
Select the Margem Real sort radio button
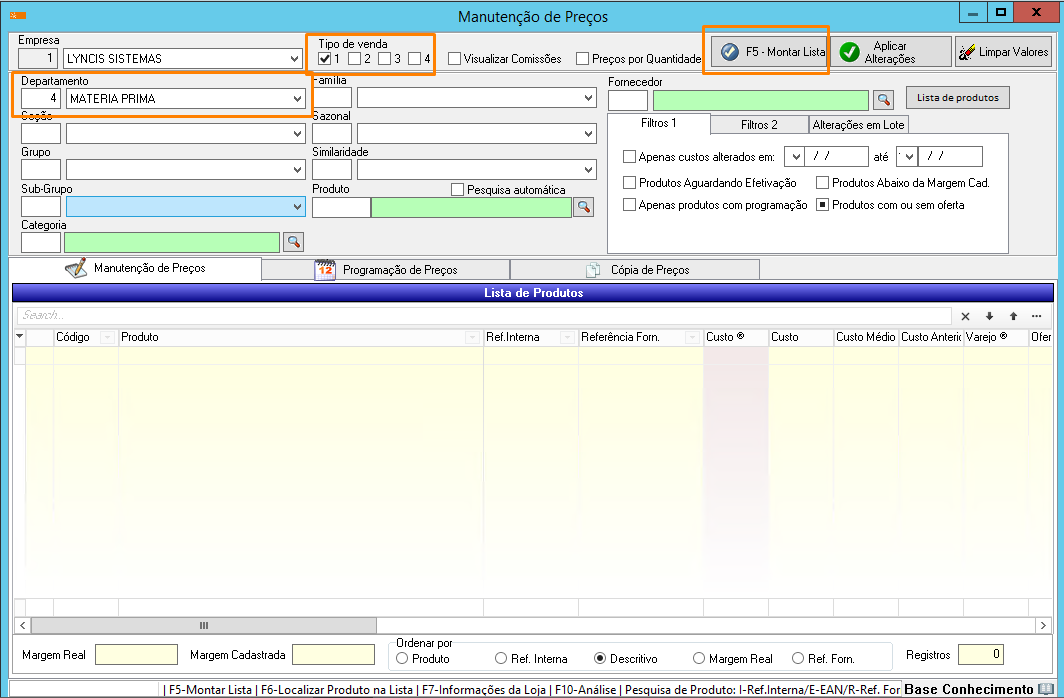coord(699,659)
